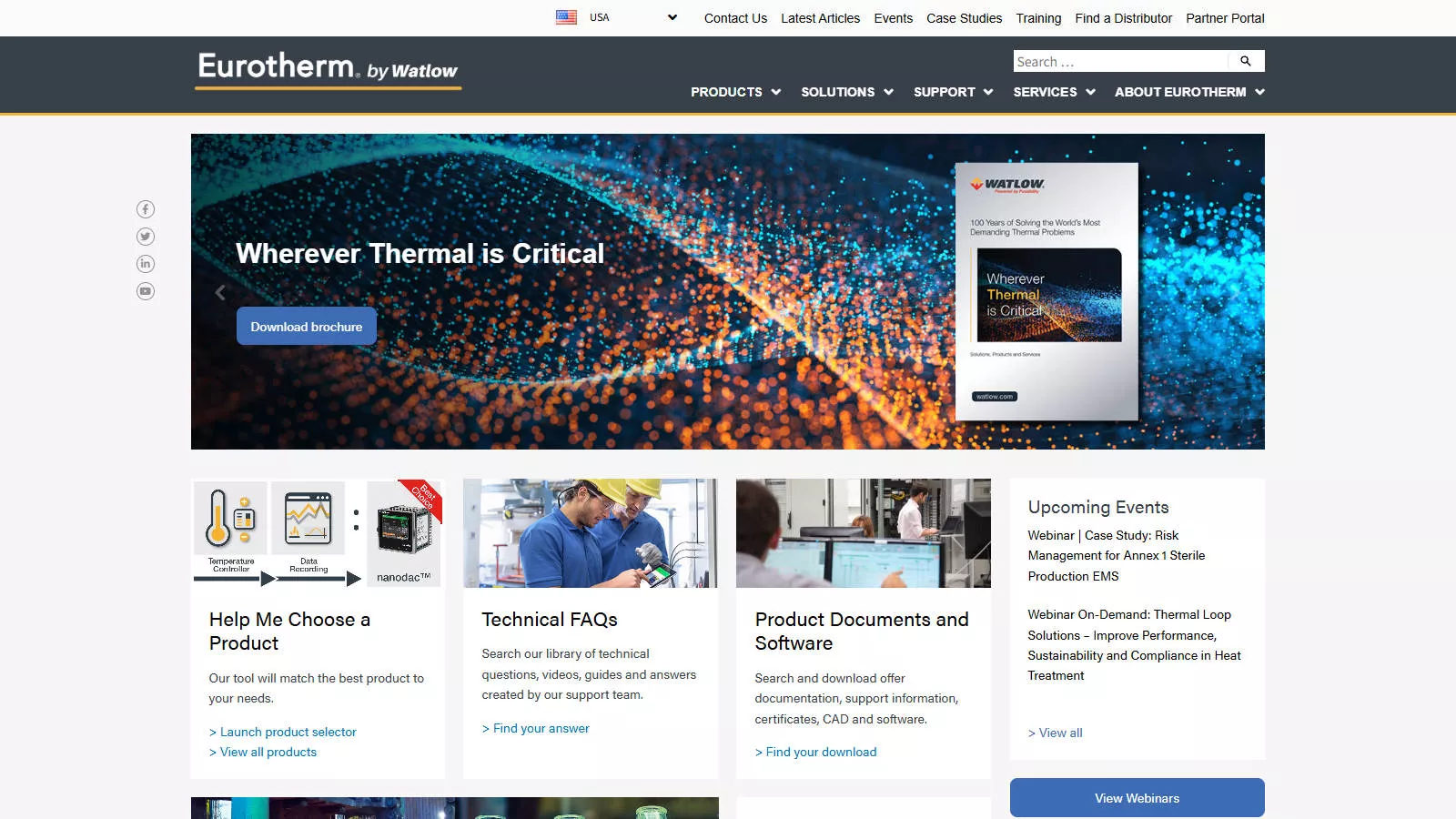Open Training page
This screenshot has height=819, width=1456.
[x=1038, y=18]
